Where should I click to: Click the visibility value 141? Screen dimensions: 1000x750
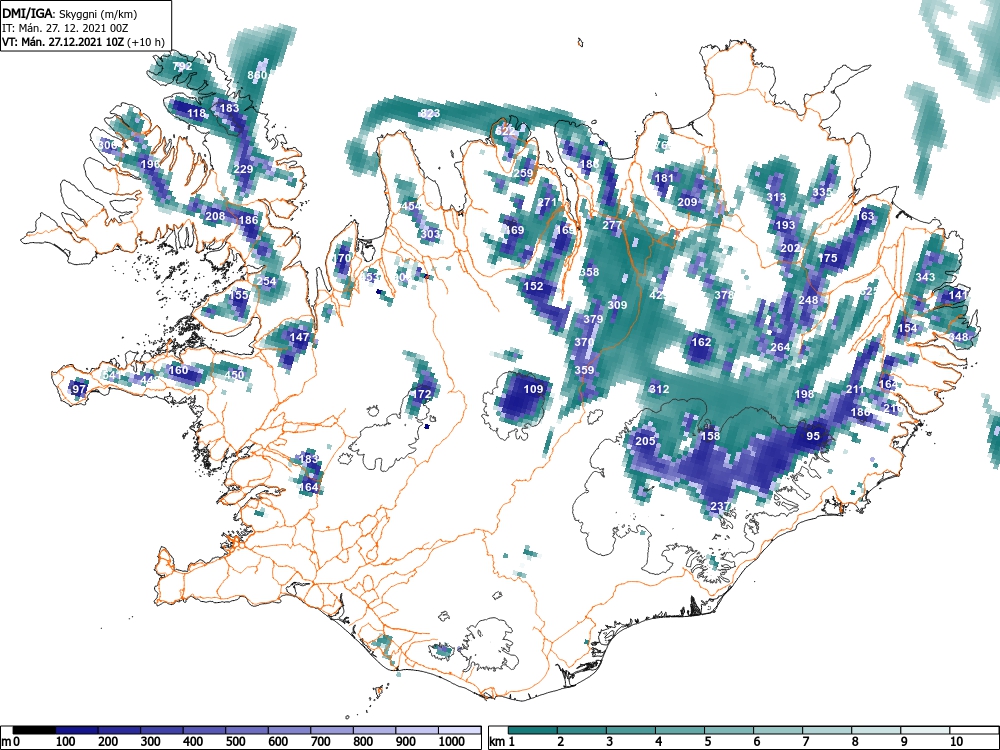coord(959,295)
